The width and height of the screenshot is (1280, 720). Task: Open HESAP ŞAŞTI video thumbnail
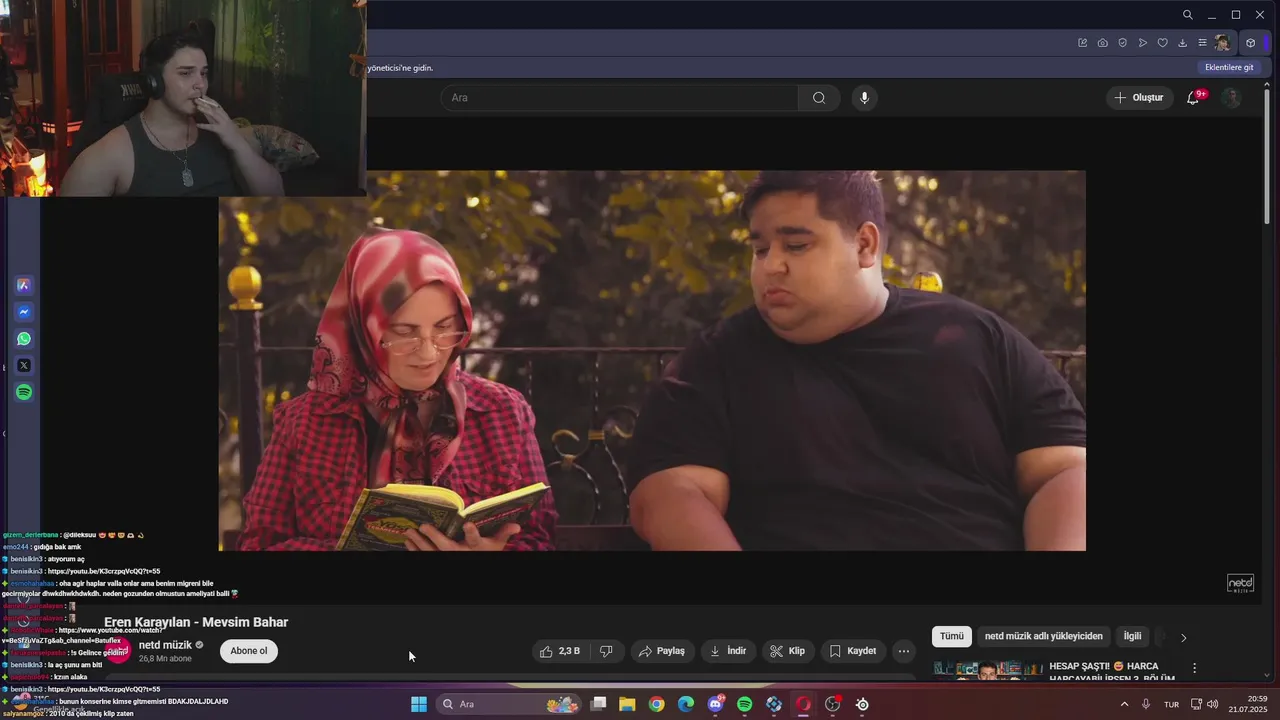pos(987,670)
